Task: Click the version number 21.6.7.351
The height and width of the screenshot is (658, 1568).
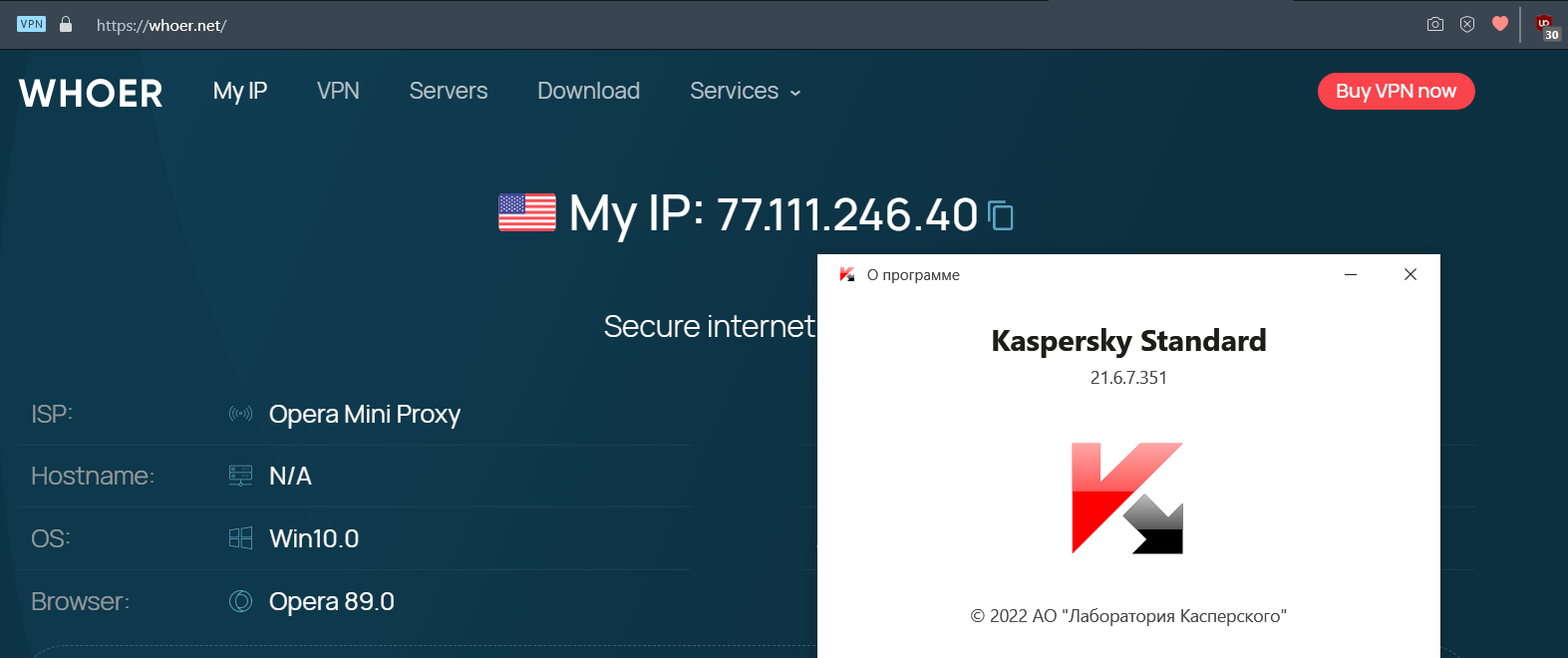Action: point(1128,378)
